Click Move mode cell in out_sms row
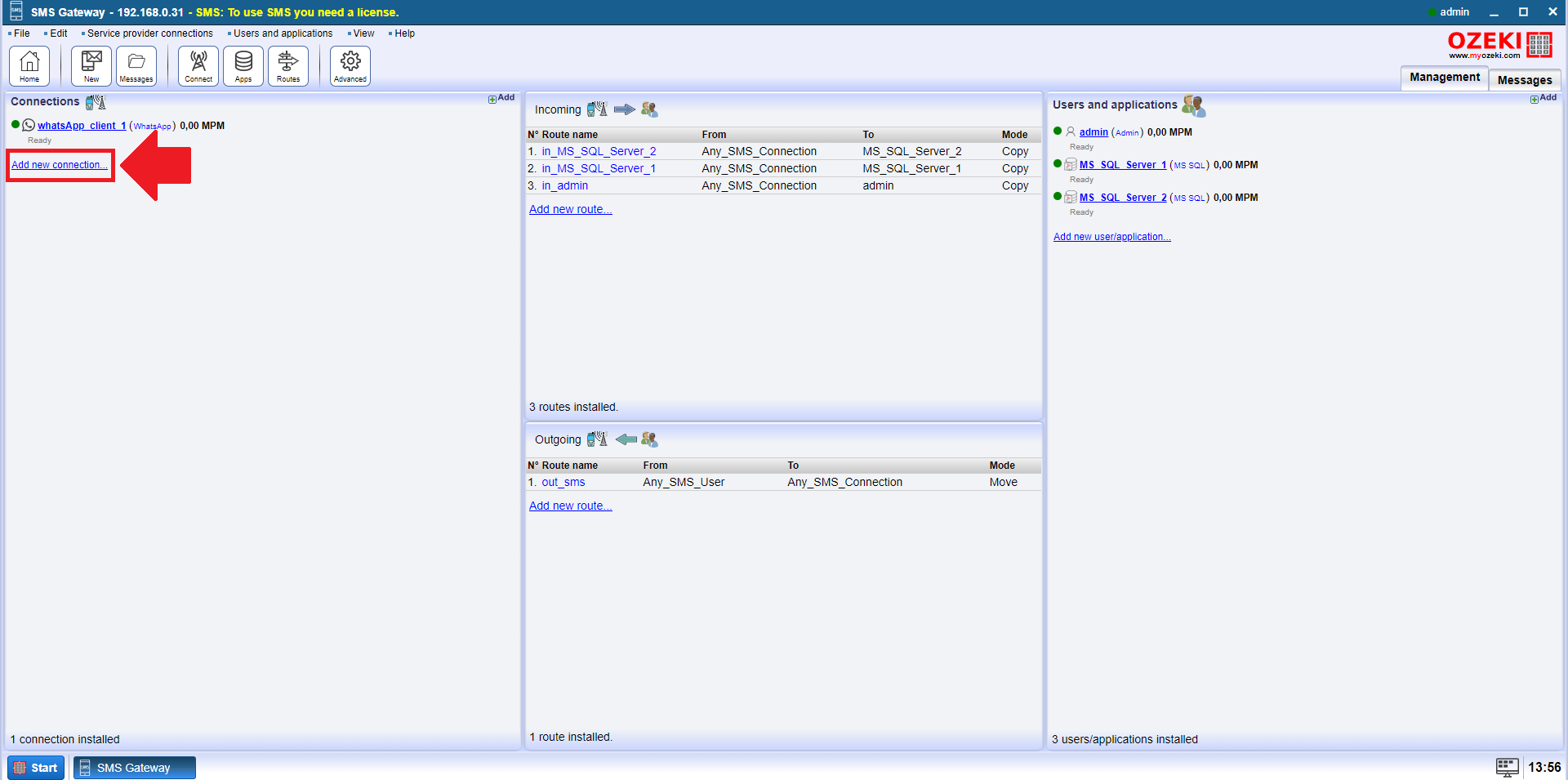 coord(1004,482)
